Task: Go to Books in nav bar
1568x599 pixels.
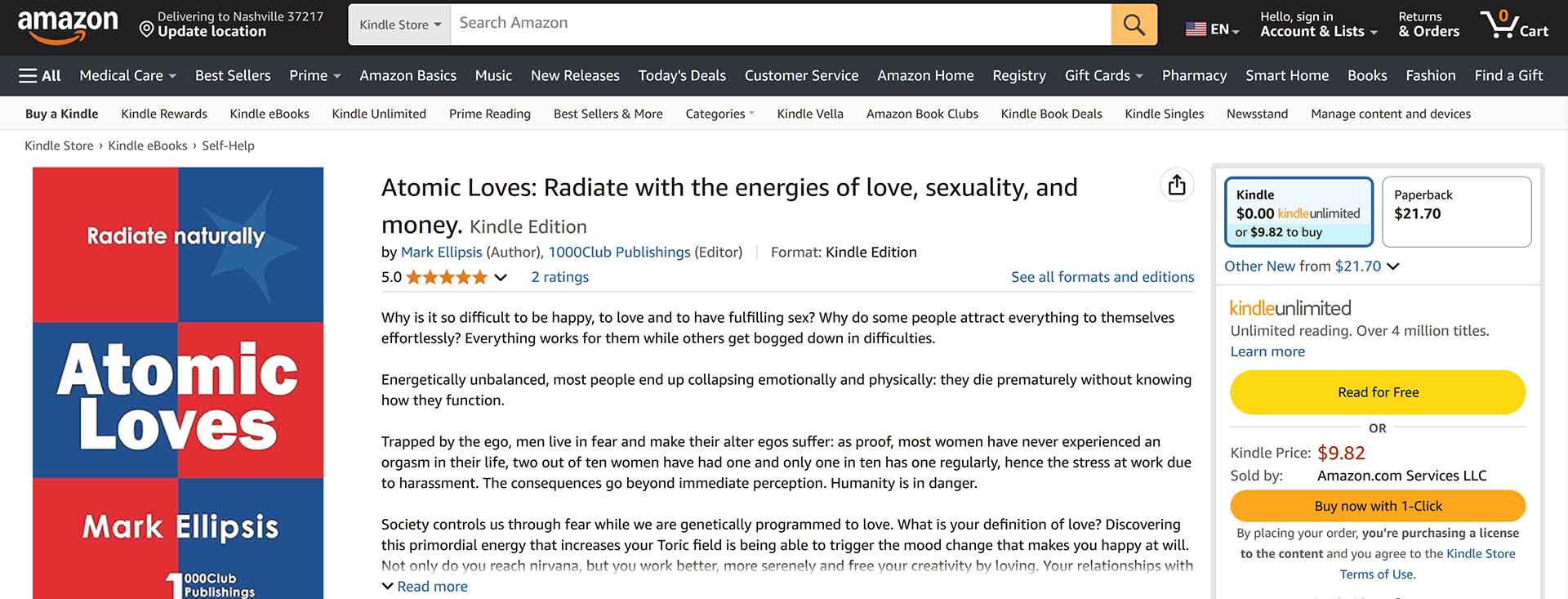Action: [1367, 75]
